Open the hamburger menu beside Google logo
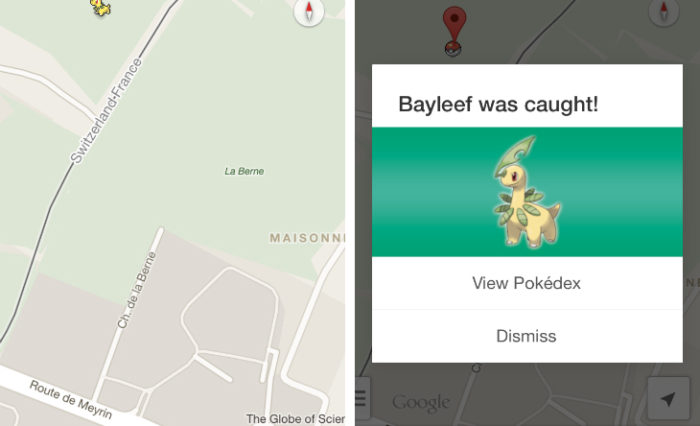 [x=362, y=399]
